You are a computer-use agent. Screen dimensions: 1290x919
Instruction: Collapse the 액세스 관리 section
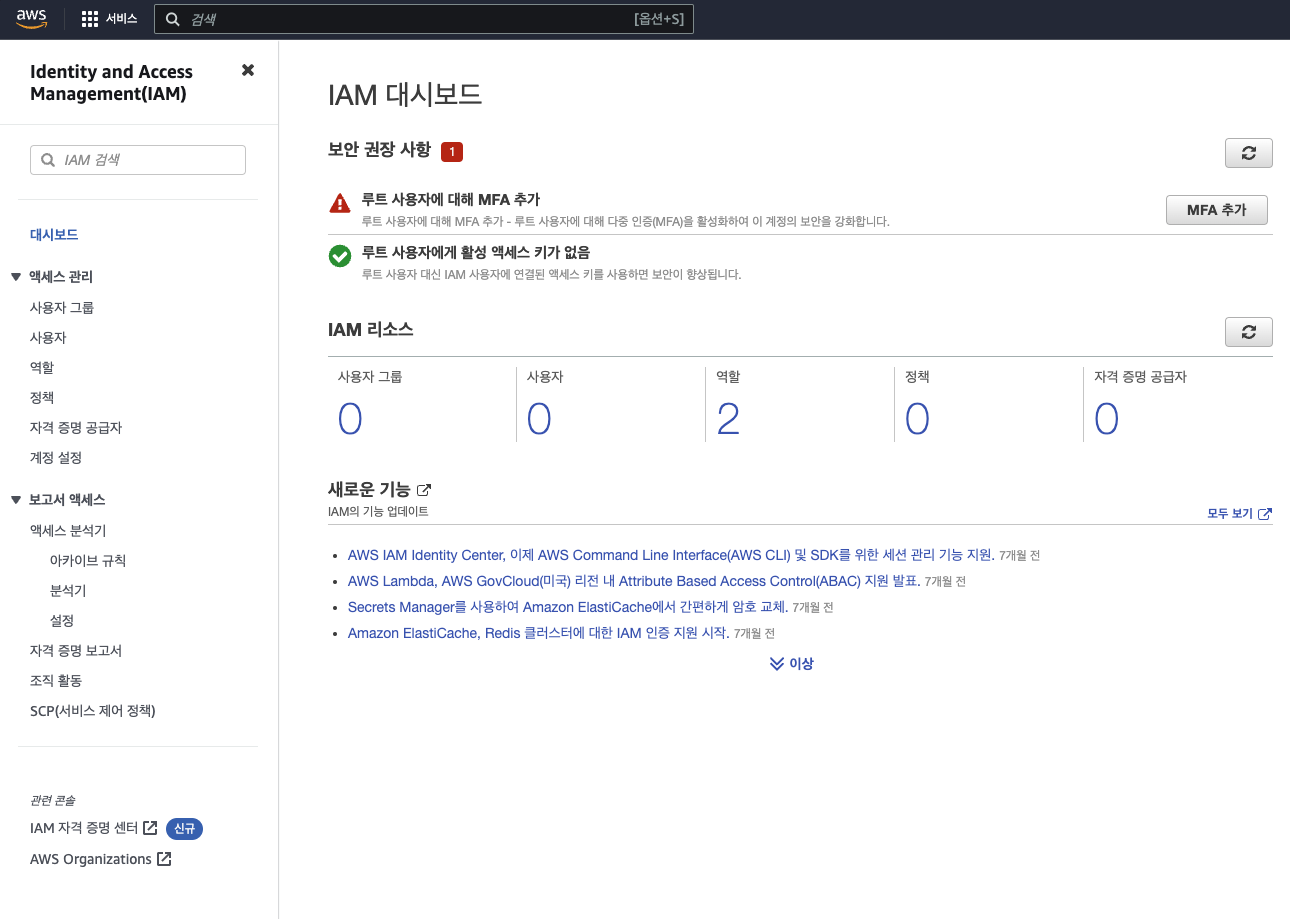(16, 277)
